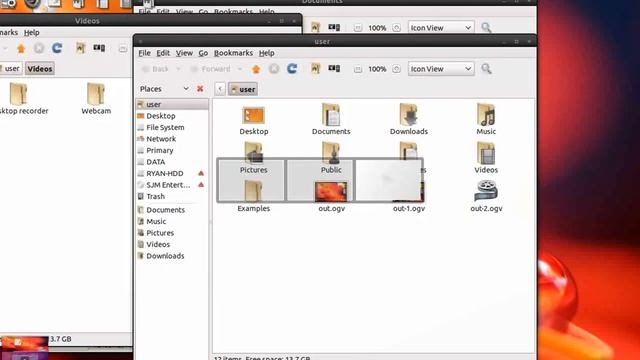
Task: Click the 100% zoom level in user window
Action: point(377,69)
